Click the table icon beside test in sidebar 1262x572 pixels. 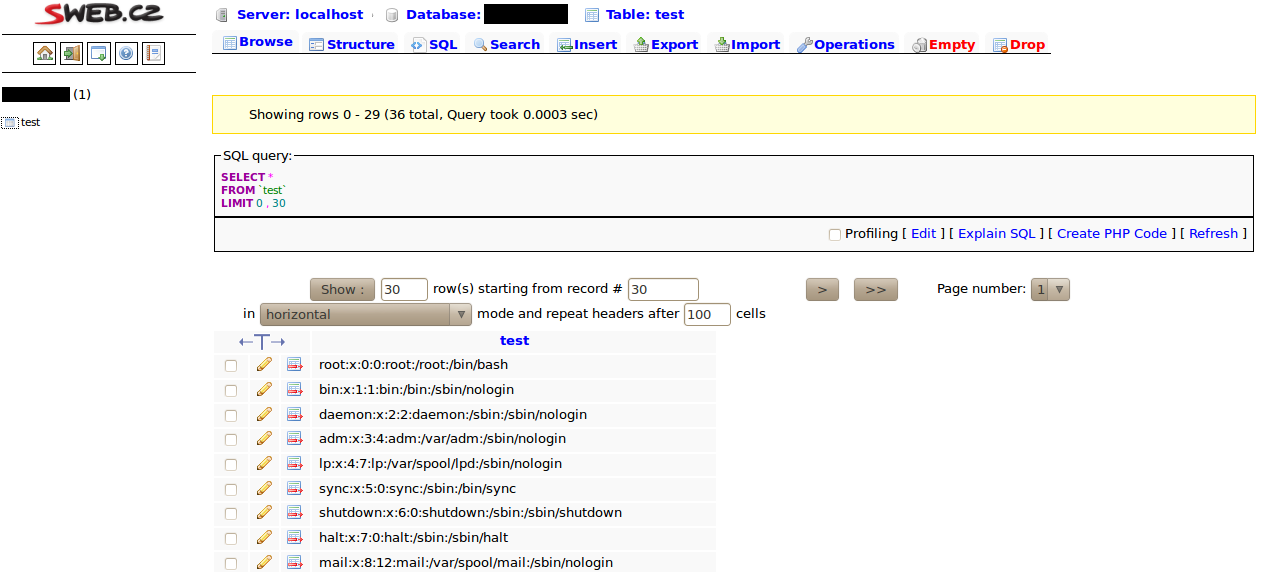[10, 123]
